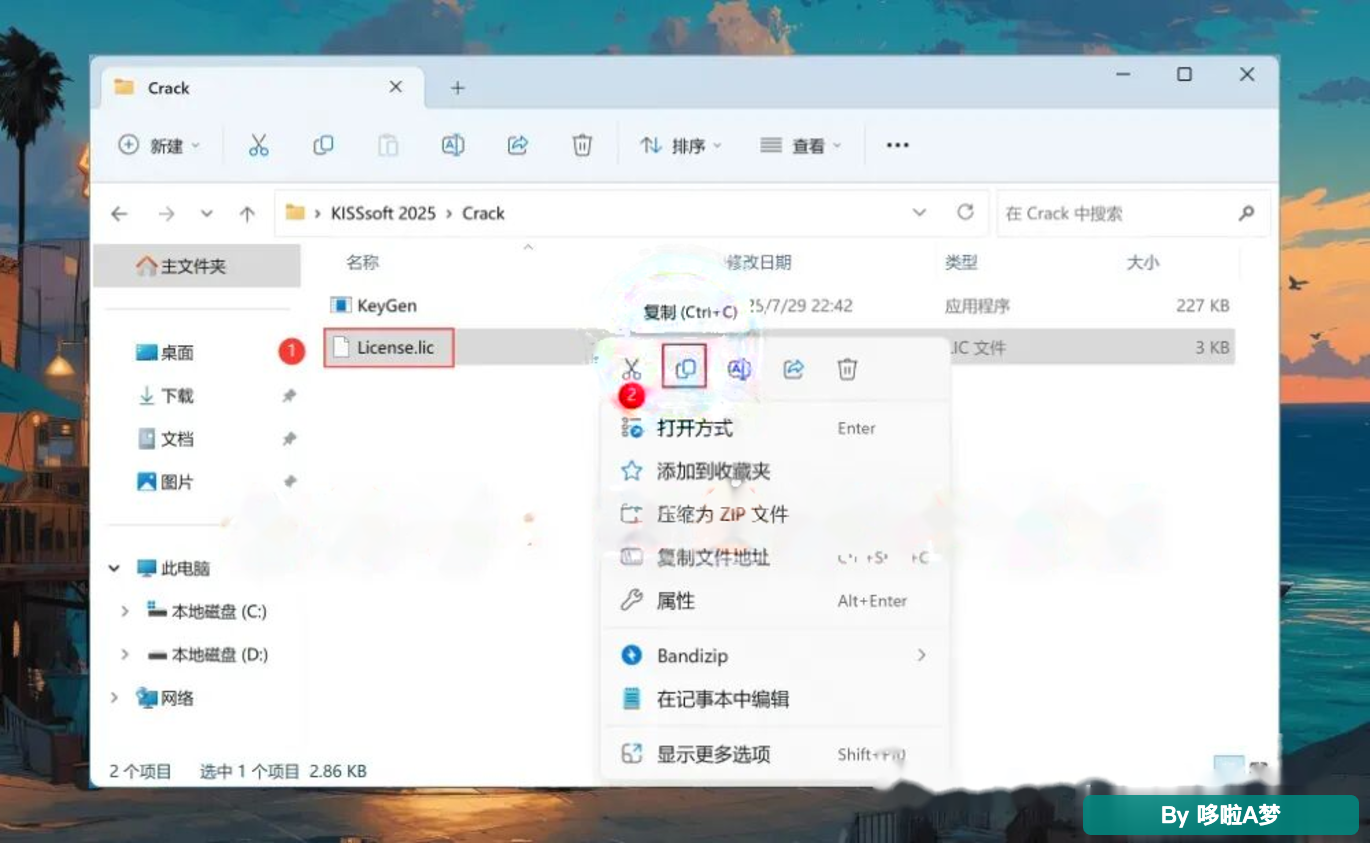Screen dimensions: 1370x843
Task: Open the three-dot more options menu
Action: tap(897, 145)
